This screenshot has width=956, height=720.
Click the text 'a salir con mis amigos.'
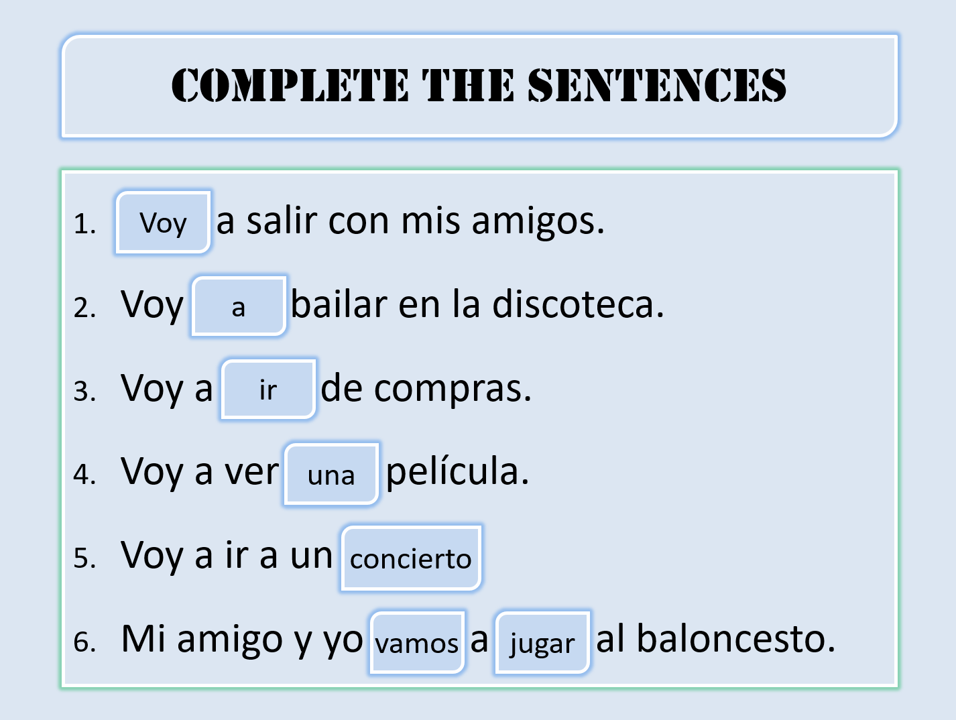pyautogui.click(x=410, y=221)
